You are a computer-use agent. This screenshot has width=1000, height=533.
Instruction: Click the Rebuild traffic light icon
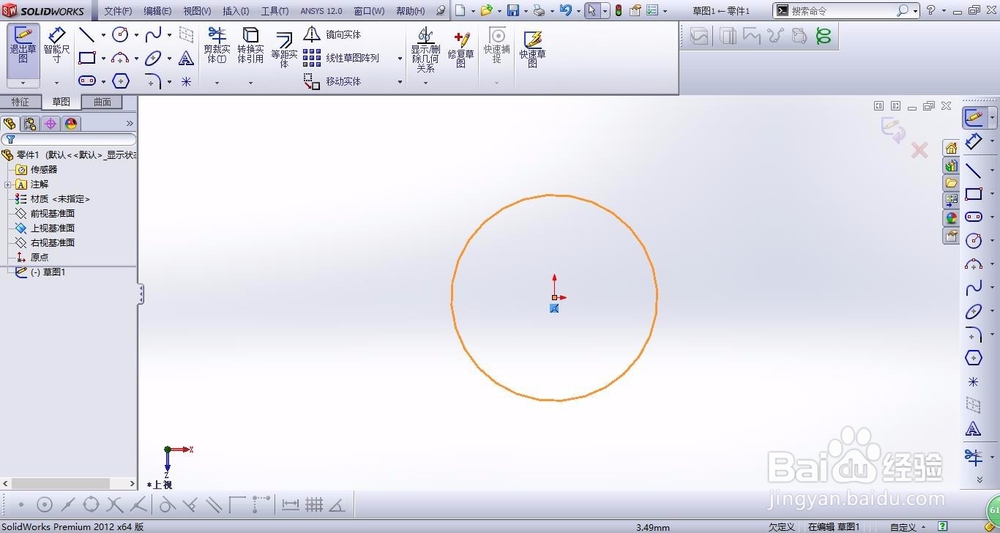(618, 10)
